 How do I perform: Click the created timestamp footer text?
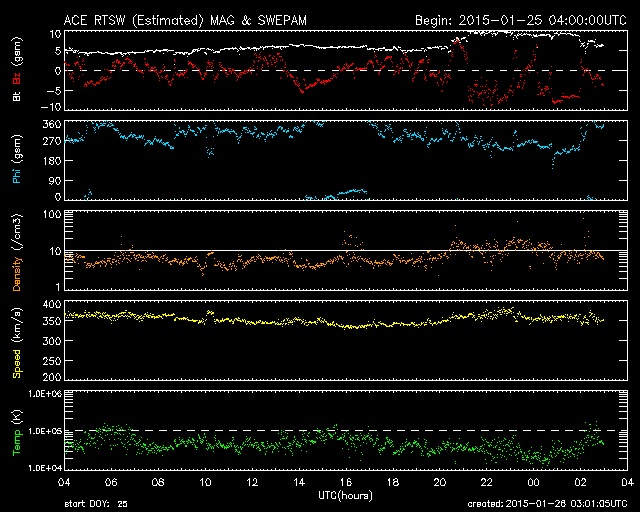point(547,504)
